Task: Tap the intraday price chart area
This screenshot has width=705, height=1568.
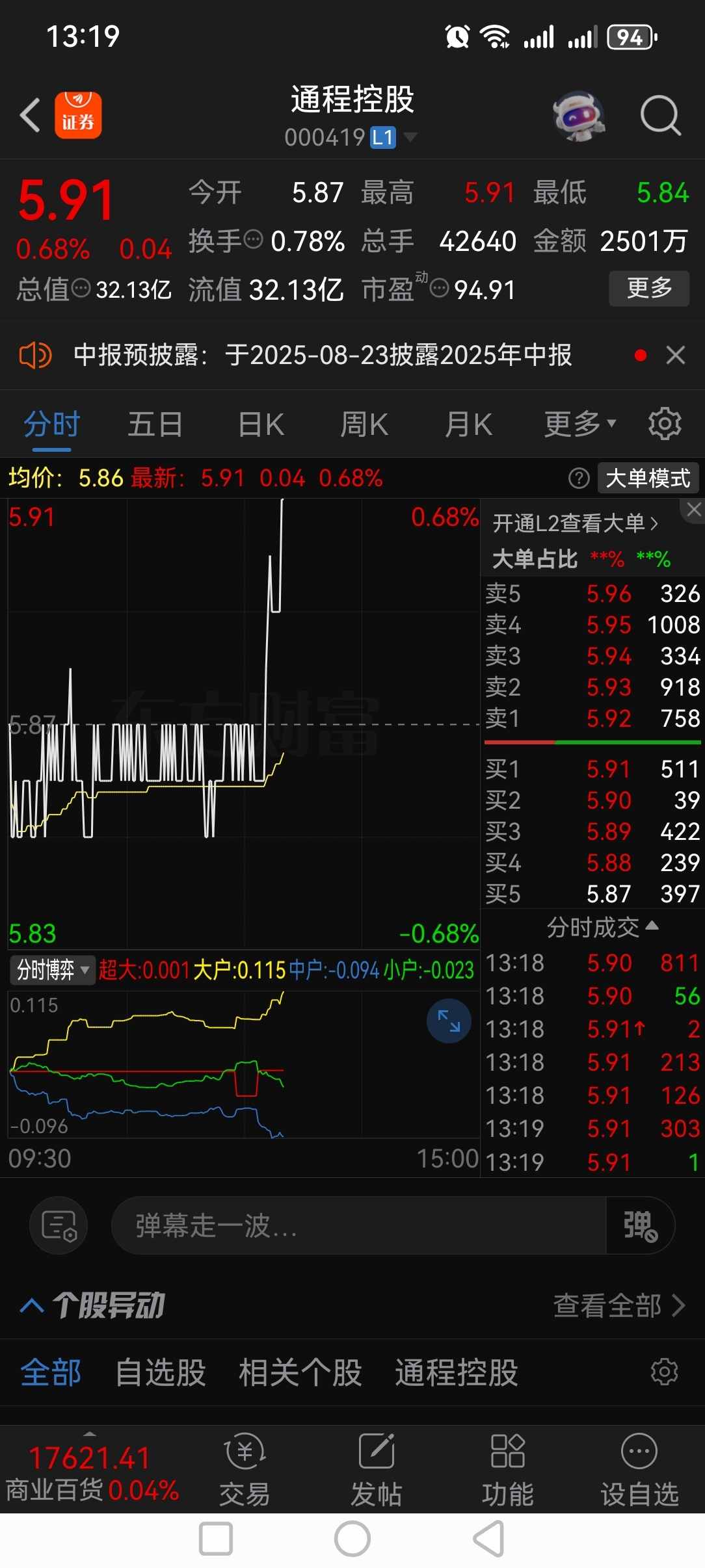Action: point(244,723)
